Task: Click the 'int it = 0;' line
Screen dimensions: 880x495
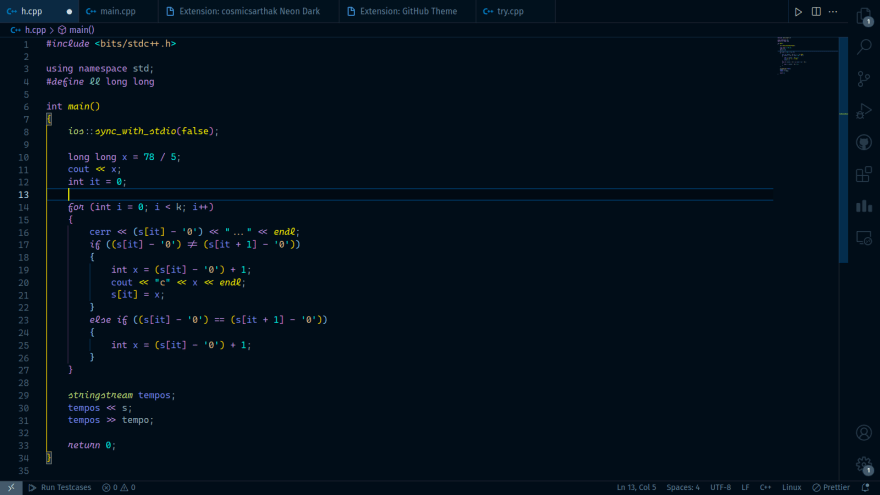Action: pos(97,182)
